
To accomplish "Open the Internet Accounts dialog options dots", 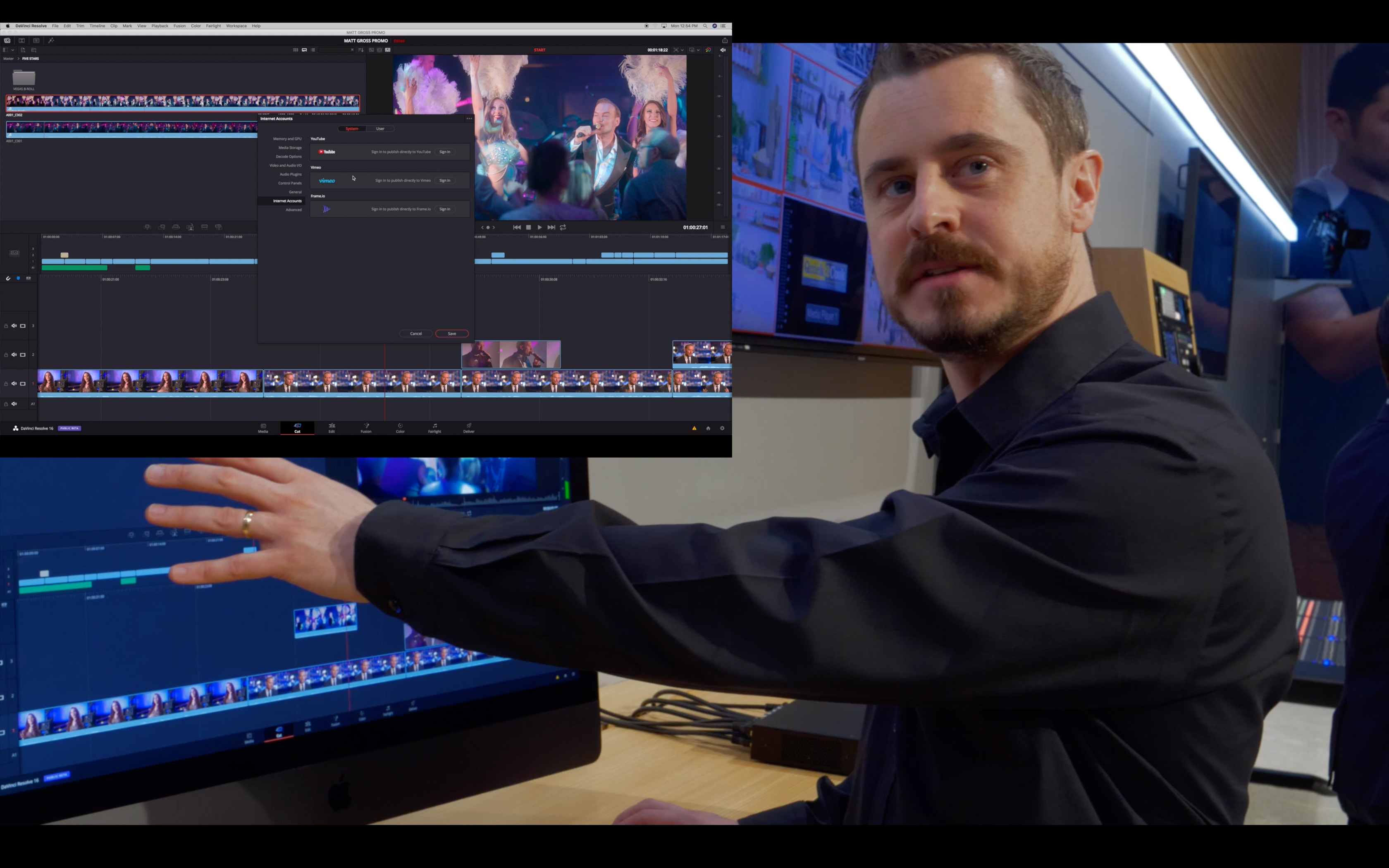I will [469, 119].
